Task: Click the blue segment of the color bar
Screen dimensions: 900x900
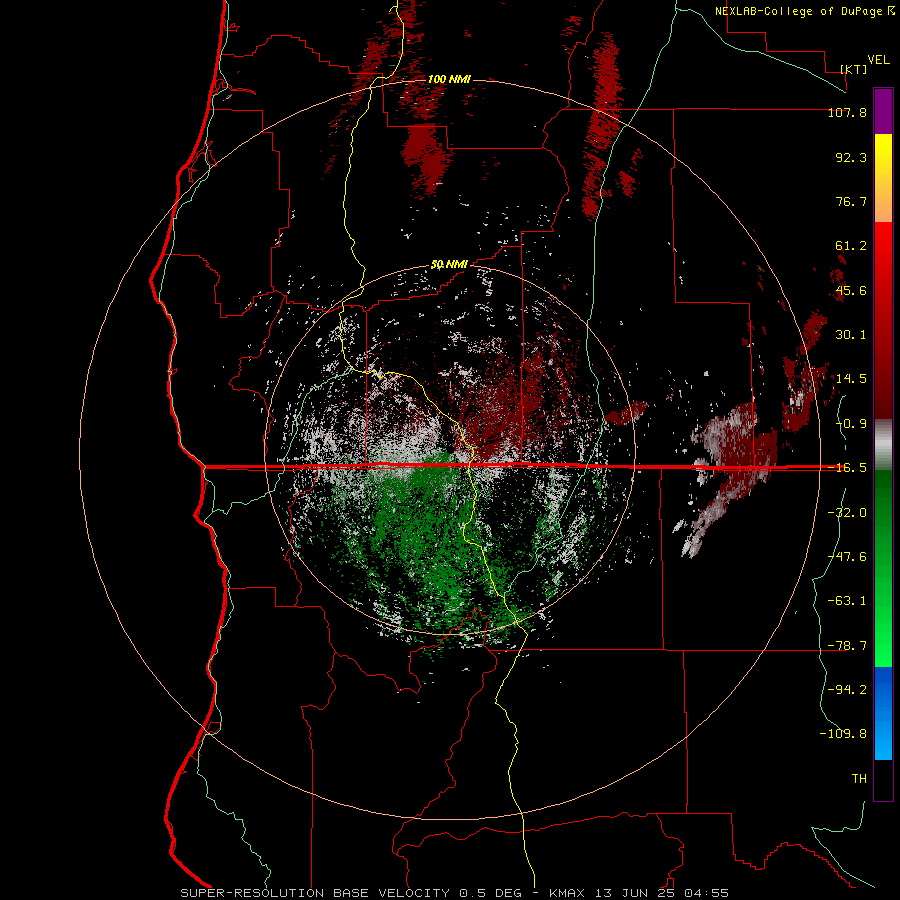Action: pyautogui.click(x=883, y=713)
